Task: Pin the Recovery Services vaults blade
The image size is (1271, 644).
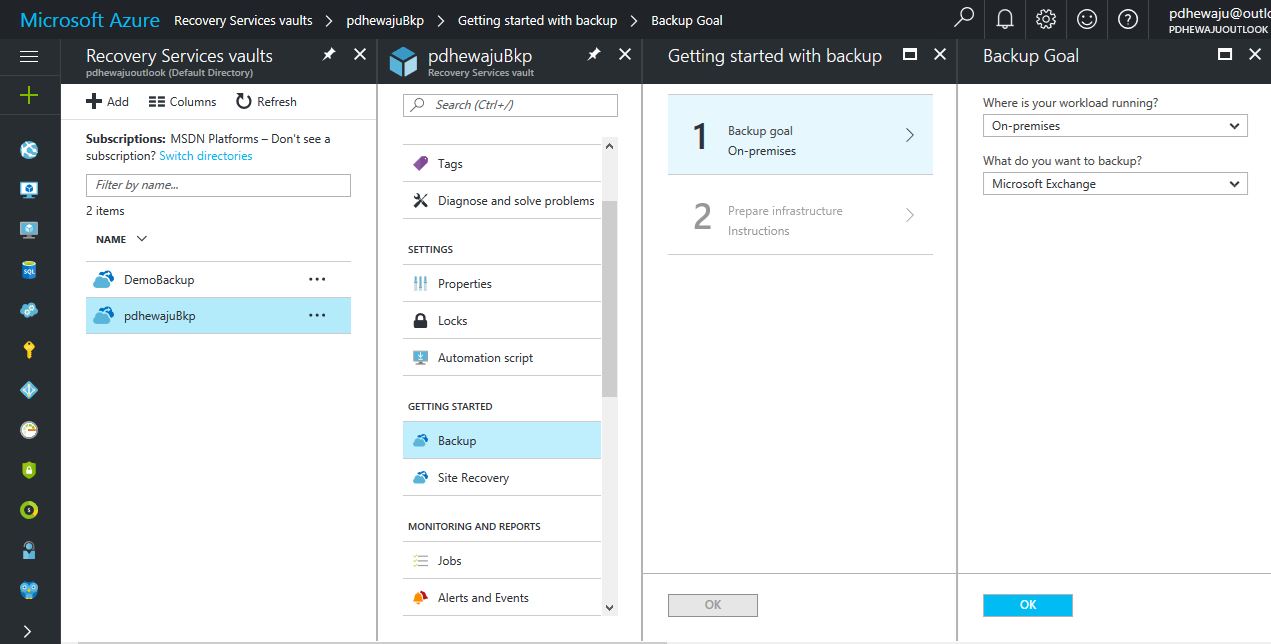Action: pyautogui.click(x=329, y=55)
